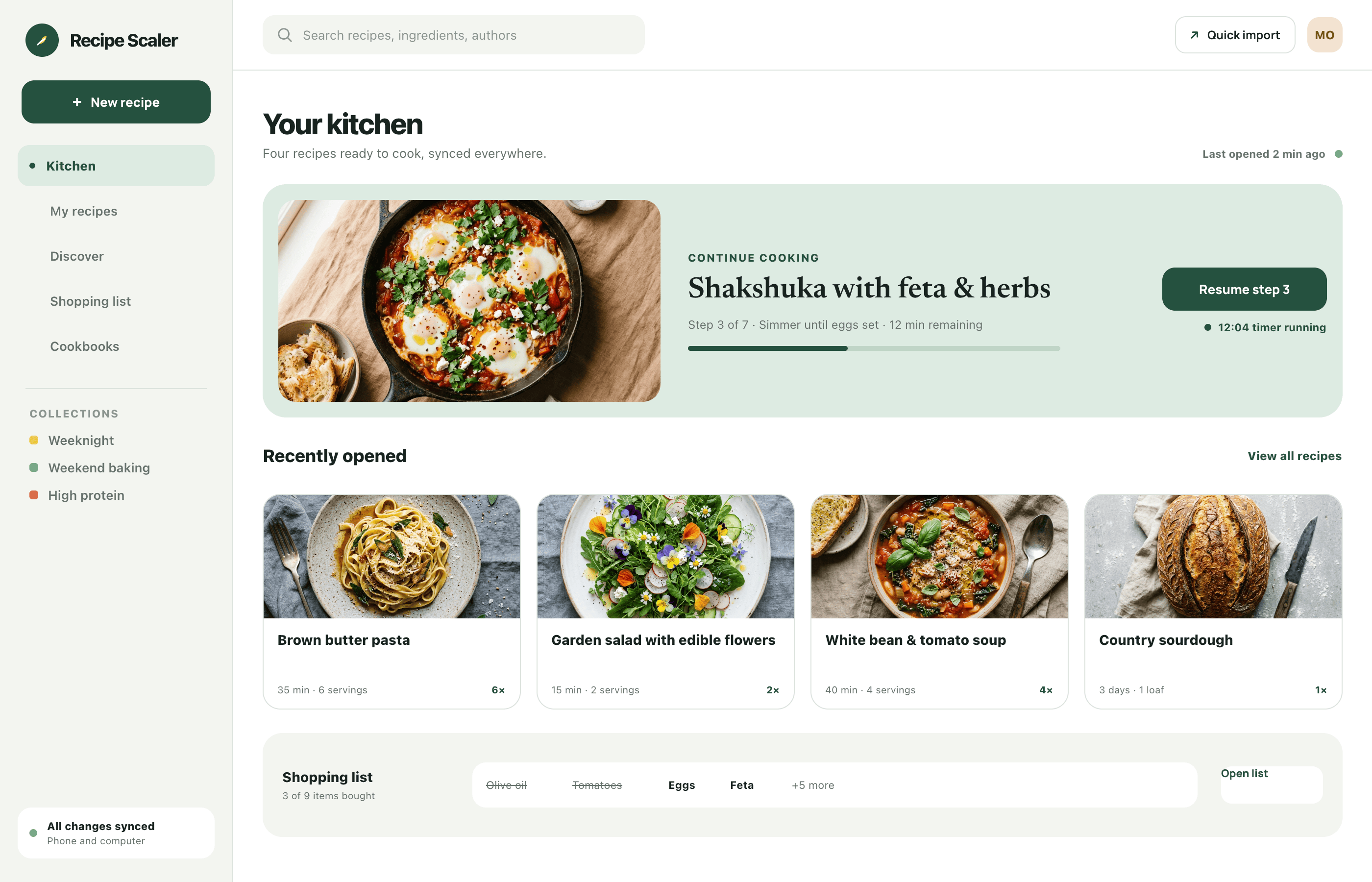Open the View all recipes link
The width and height of the screenshot is (1372, 882).
click(x=1294, y=456)
